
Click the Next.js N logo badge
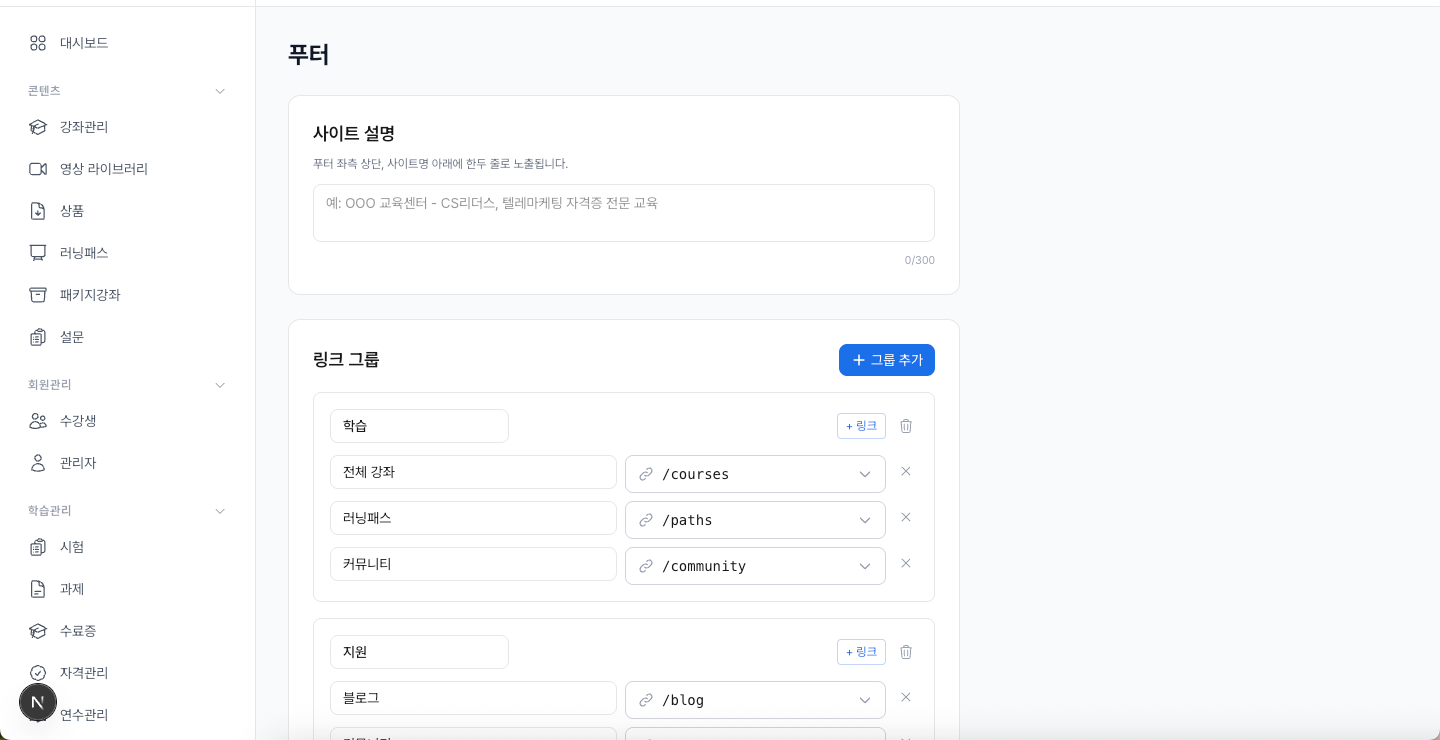point(38,703)
